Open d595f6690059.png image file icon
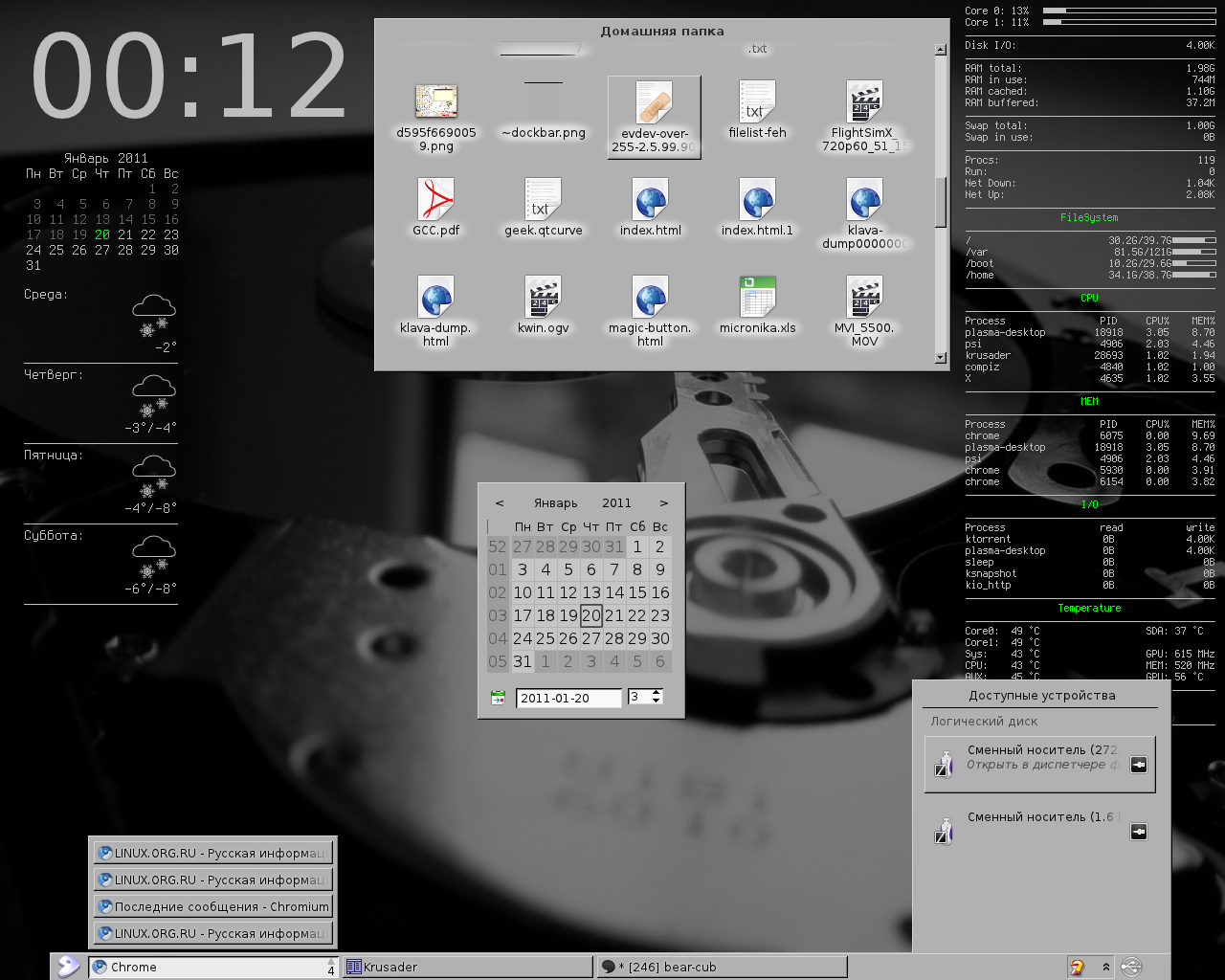Viewport: 1225px width, 980px height. pyautogui.click(x=436, y=101)
